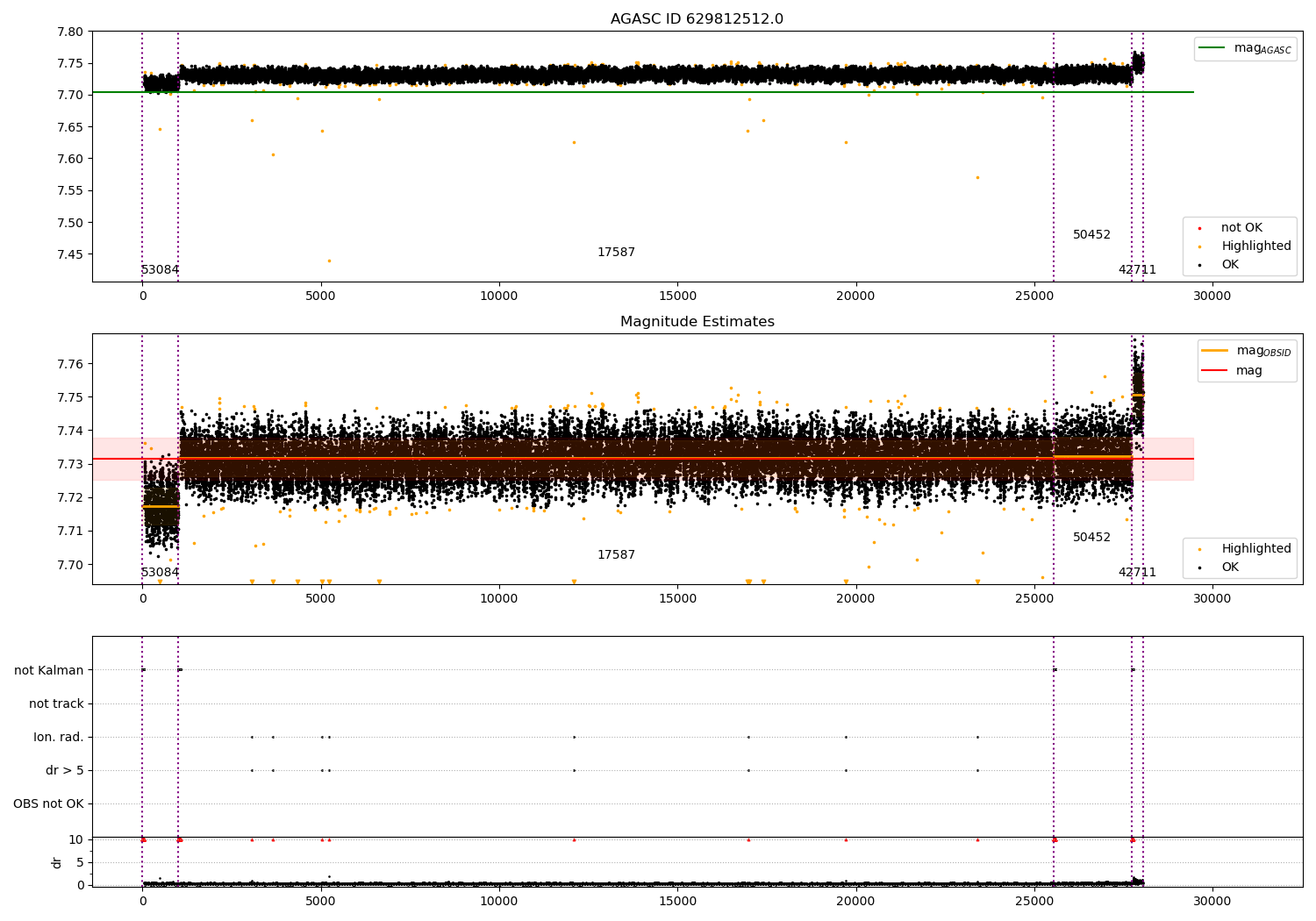Screen dimensions: 1316x921
Task: Click the '7.50' tick on top plot
Action: pyautogui.click(x=70, y=223)
